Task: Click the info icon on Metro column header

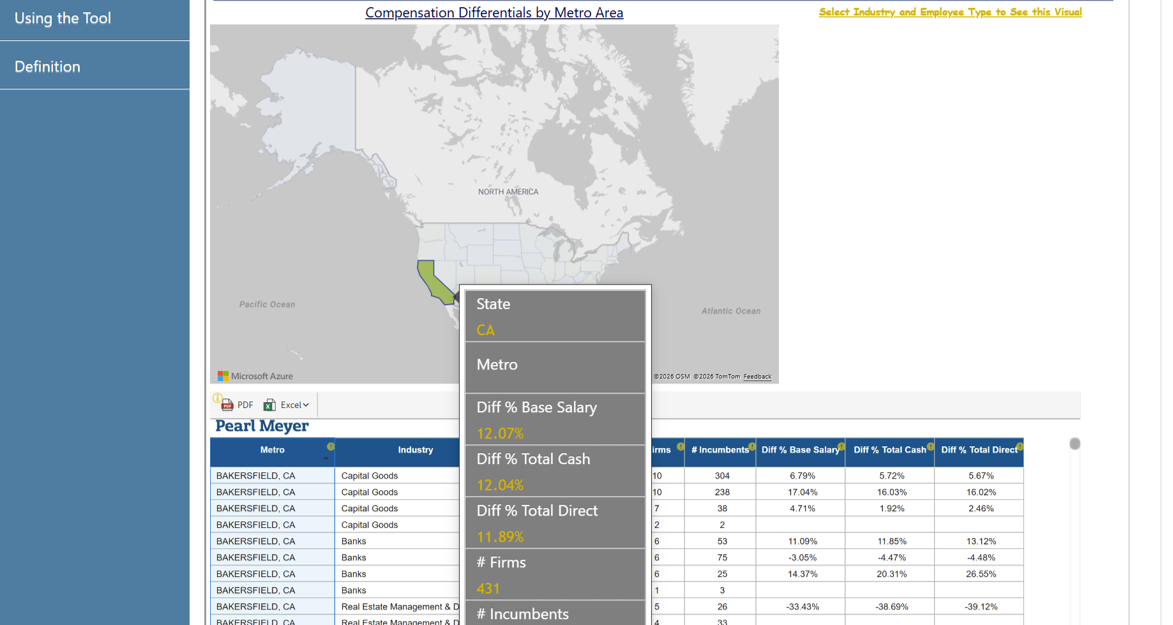Action: coord(331,447)
